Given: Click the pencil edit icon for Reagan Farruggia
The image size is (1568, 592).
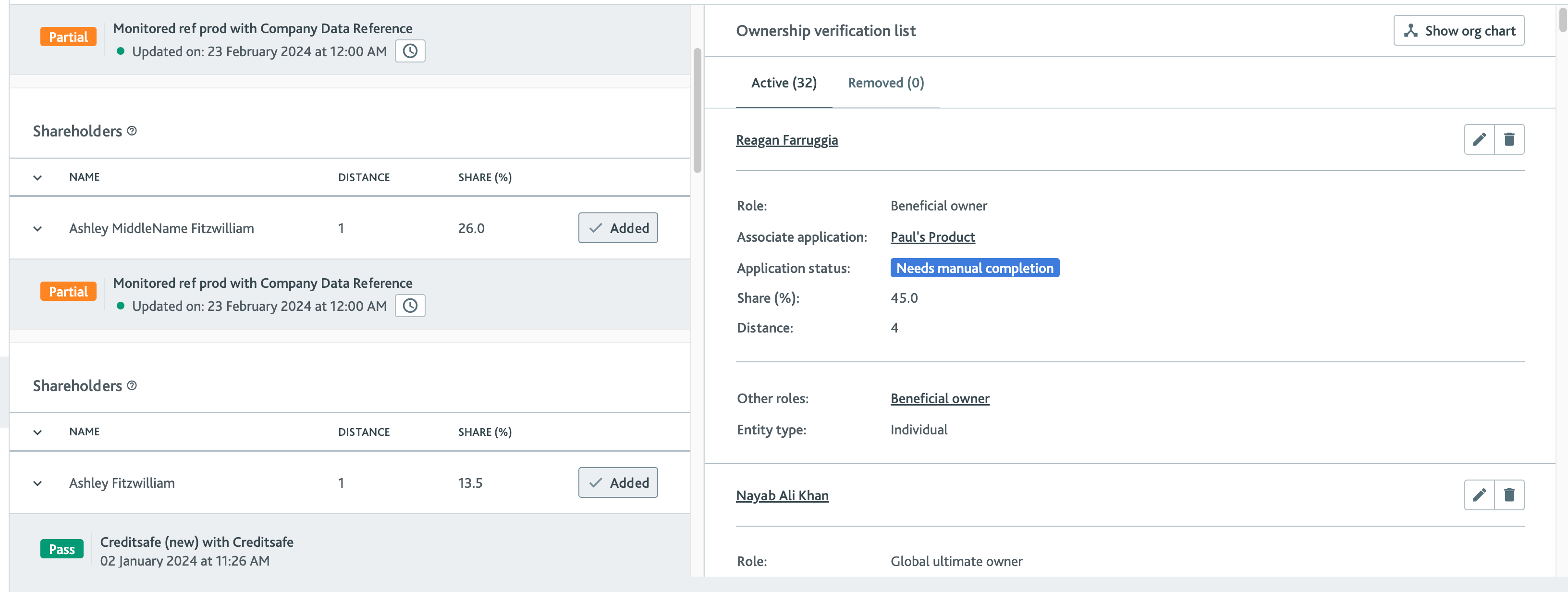Looking at the screenshot, I should point(1479,139).
